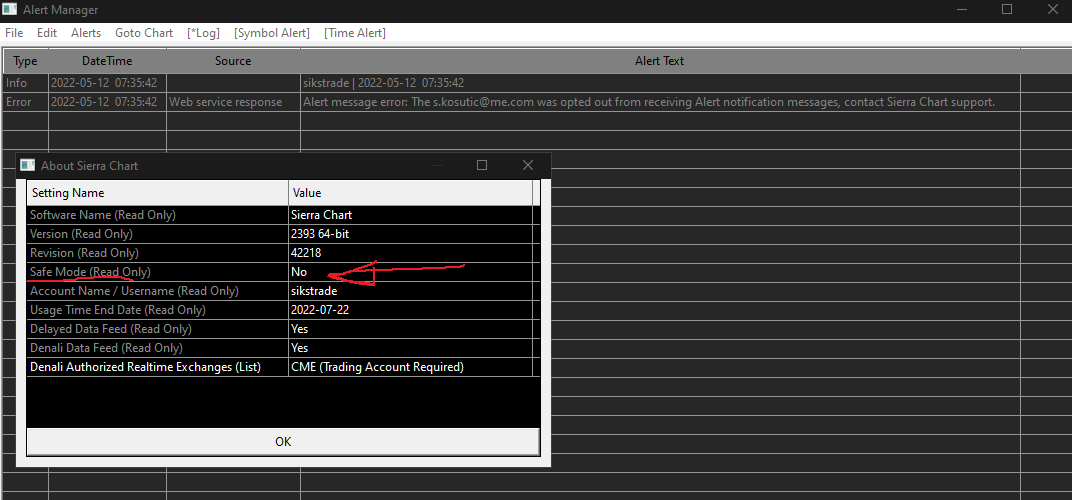Select the Error type cell
The image size is (1072, 500).
click(x=26, y=102)
